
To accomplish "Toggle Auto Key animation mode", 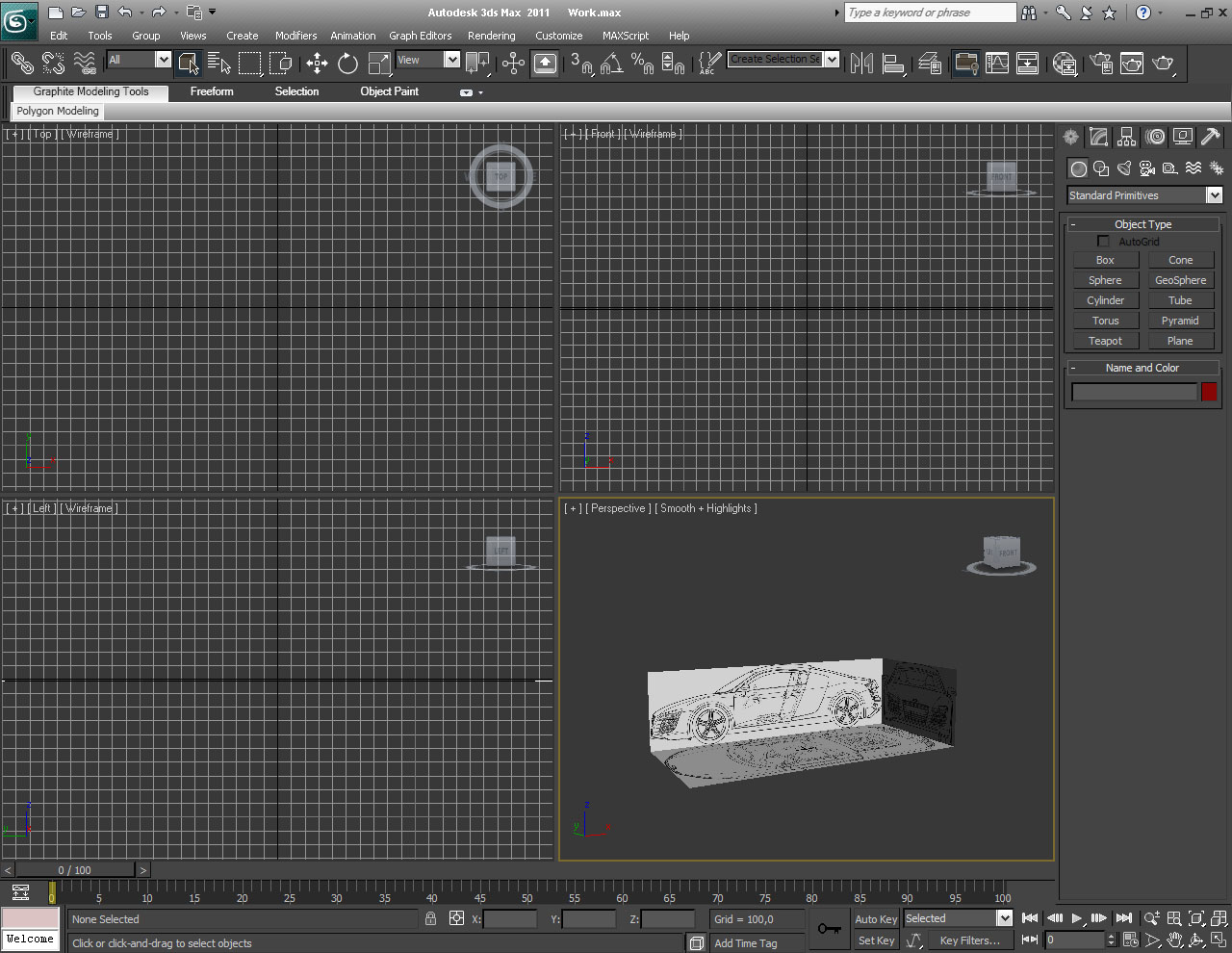I will [x=876, y=919].
